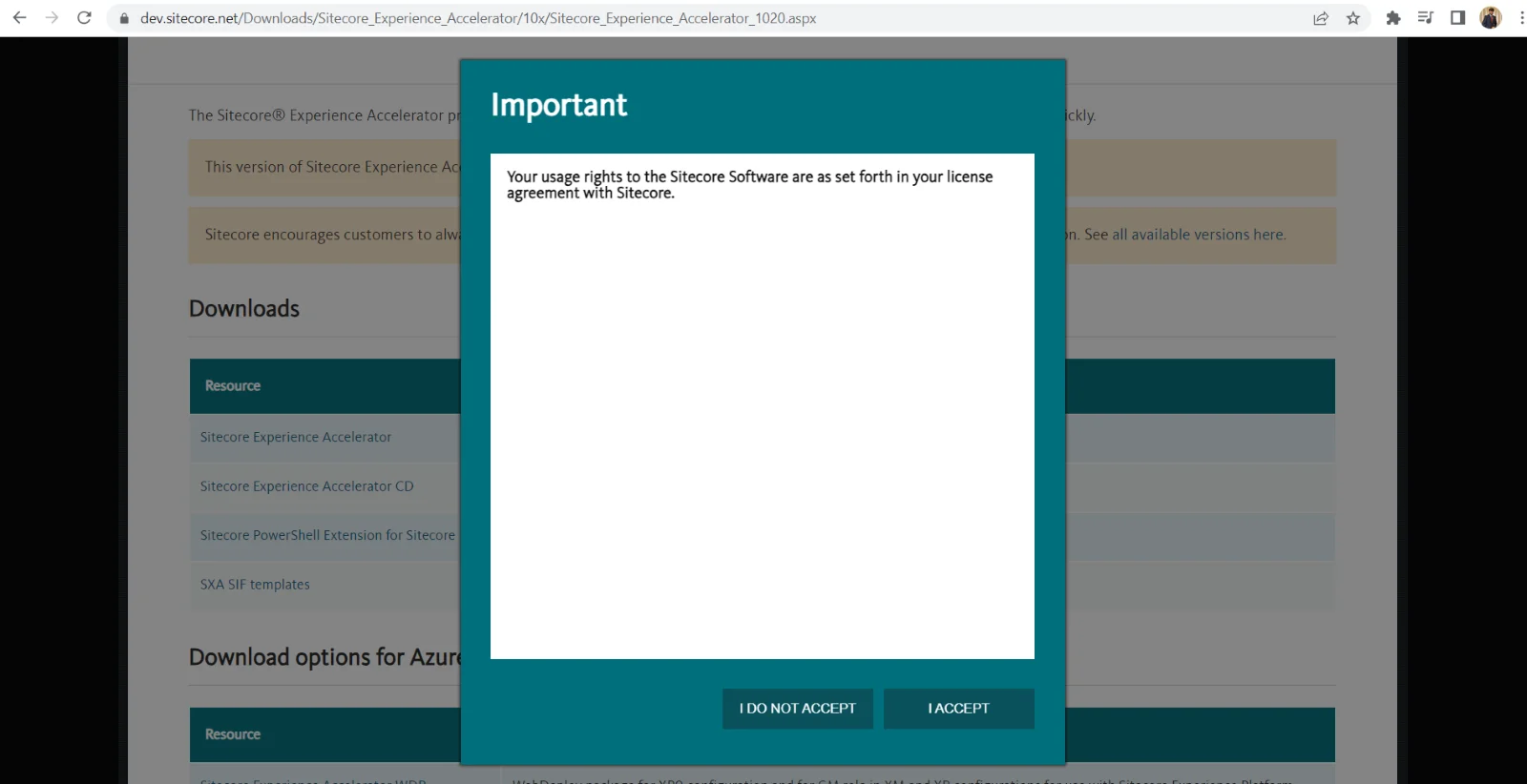Open the media control playlist icon
The width and height of the screenshot is (1527, 784).
pyautogui.click(x=1426, y=18)
